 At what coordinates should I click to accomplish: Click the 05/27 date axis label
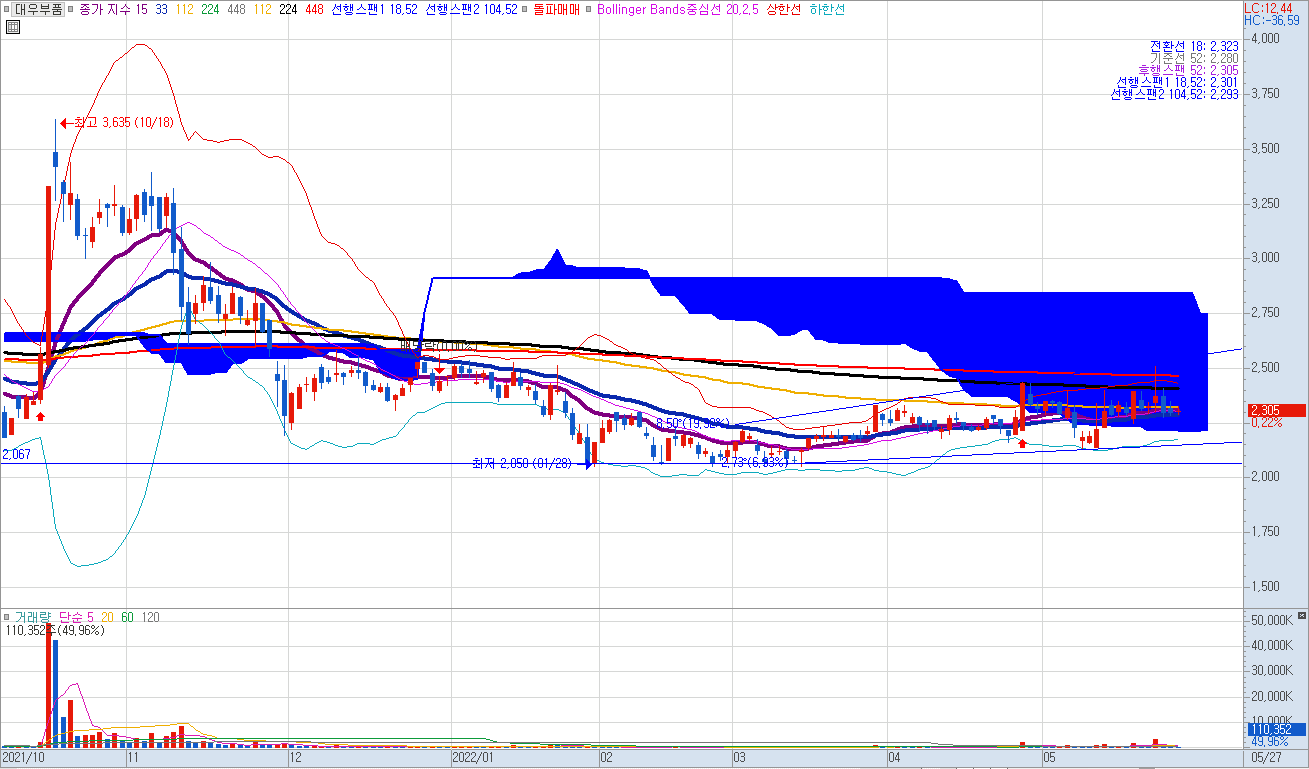tap(1267, 759)
